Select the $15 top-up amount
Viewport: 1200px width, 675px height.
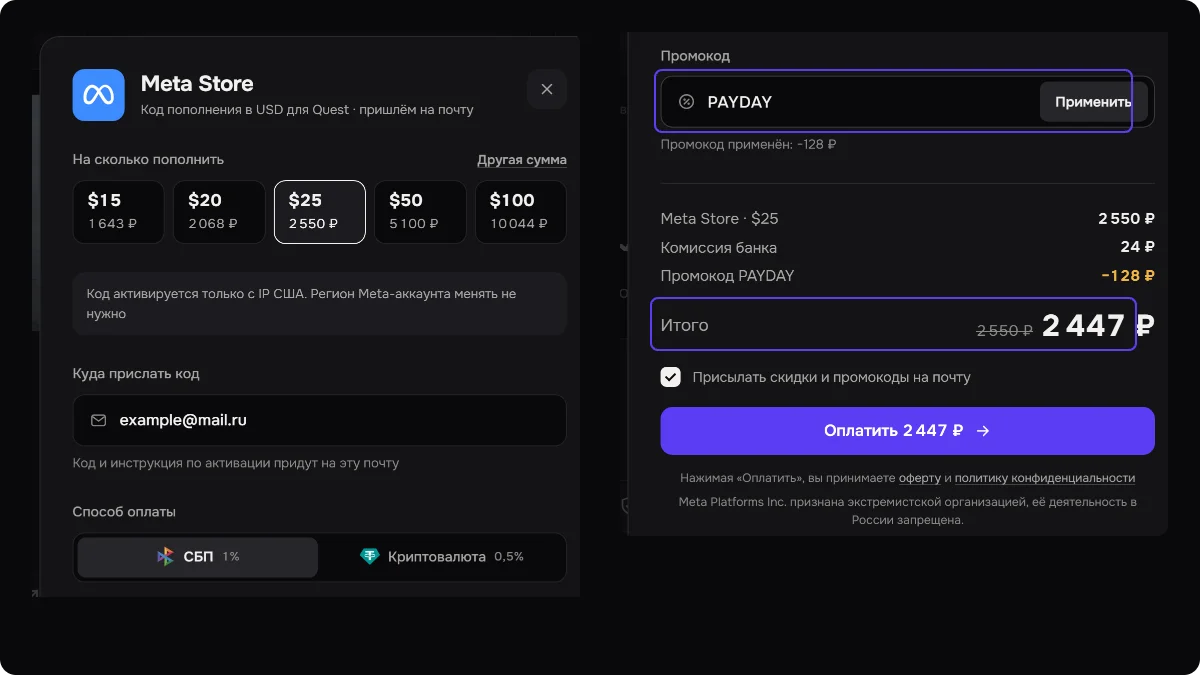(118, 212)
